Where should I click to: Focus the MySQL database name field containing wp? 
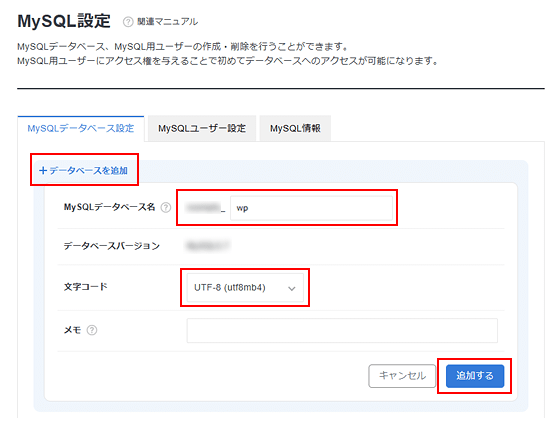(x=311, y=208)
